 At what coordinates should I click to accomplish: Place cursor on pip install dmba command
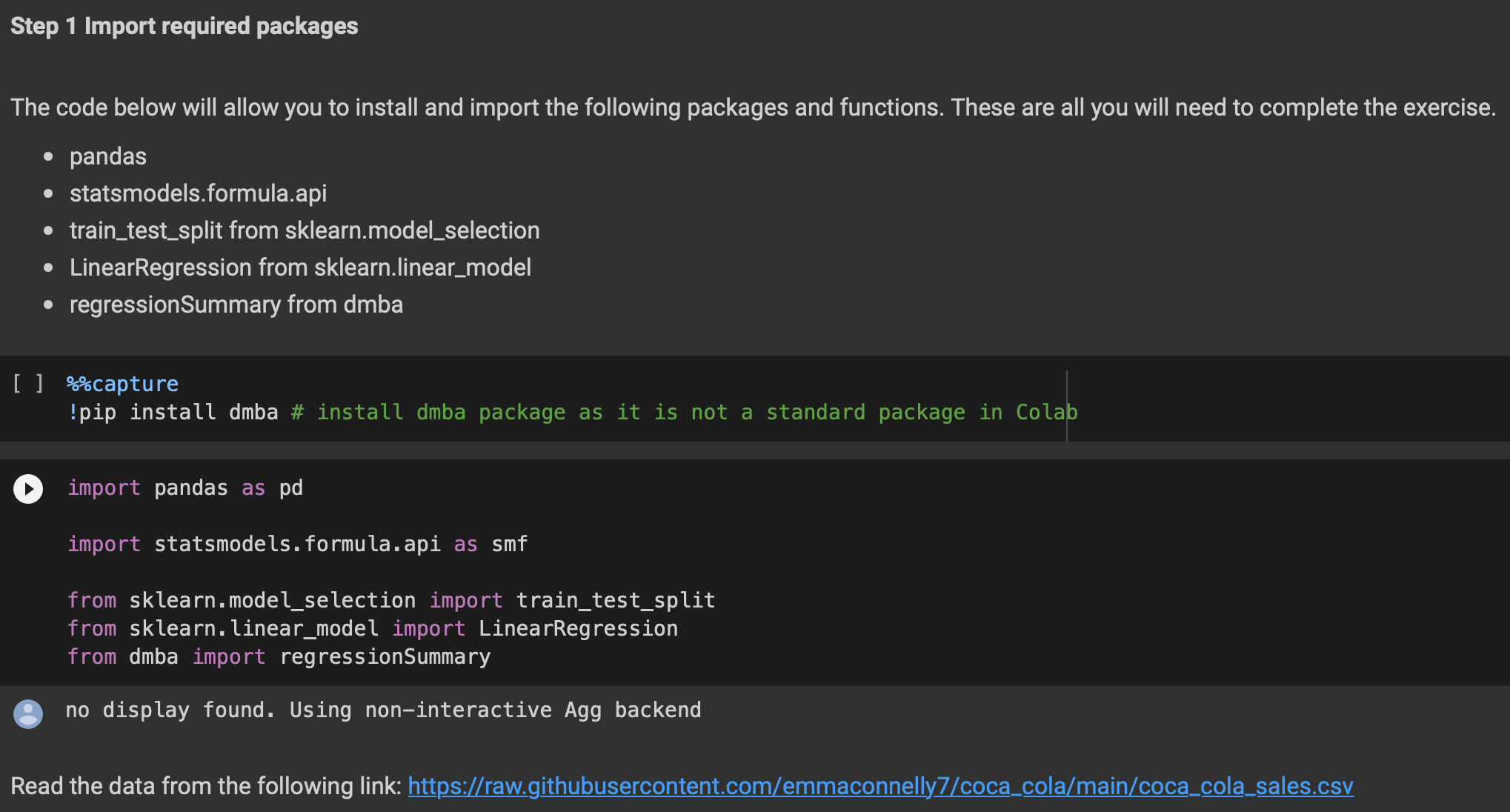pos(173,412)
